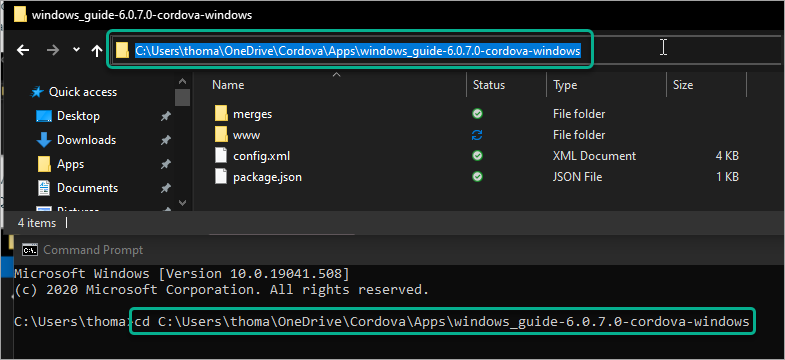Image resolution: width=785 pixels, height=360 pixels.
Task: Click the Forward navigation arrow
Action: pos(53,50)
